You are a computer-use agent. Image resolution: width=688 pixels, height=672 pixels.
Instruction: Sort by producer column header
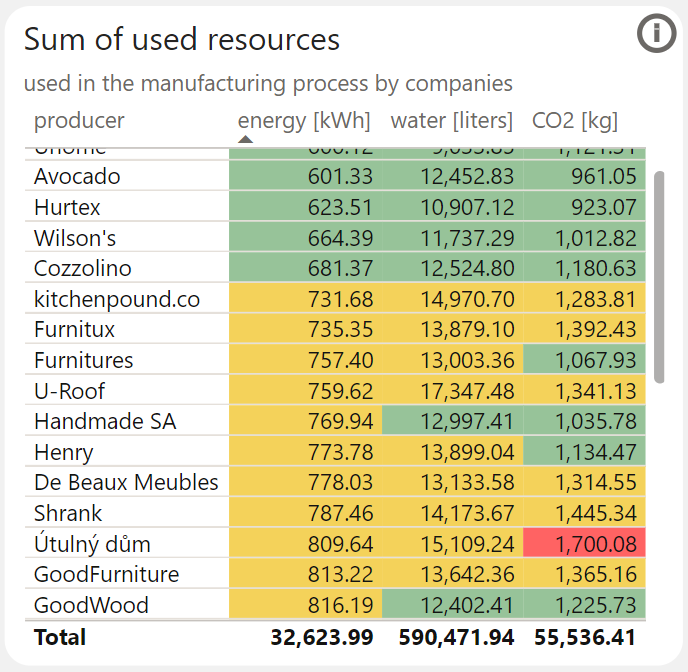[79, 120]
